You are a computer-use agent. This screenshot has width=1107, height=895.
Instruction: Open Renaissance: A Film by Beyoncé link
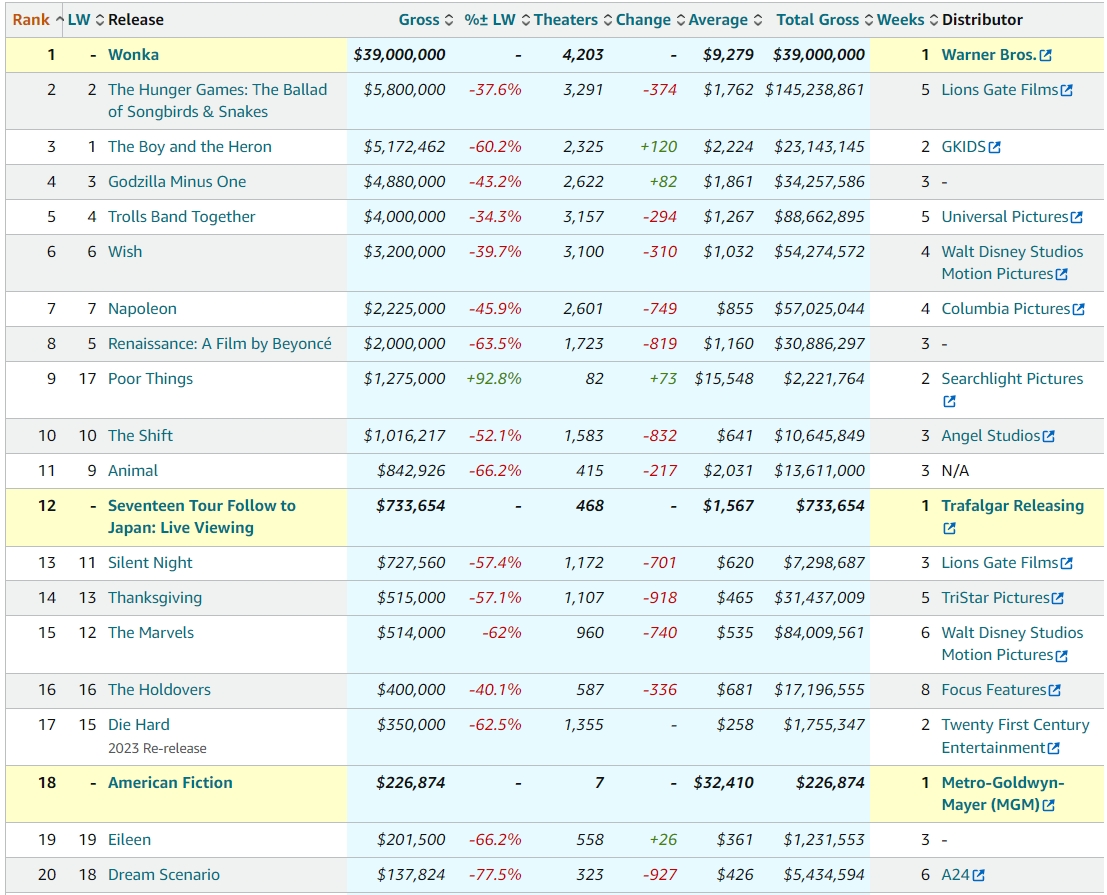[x=220, y=344]
